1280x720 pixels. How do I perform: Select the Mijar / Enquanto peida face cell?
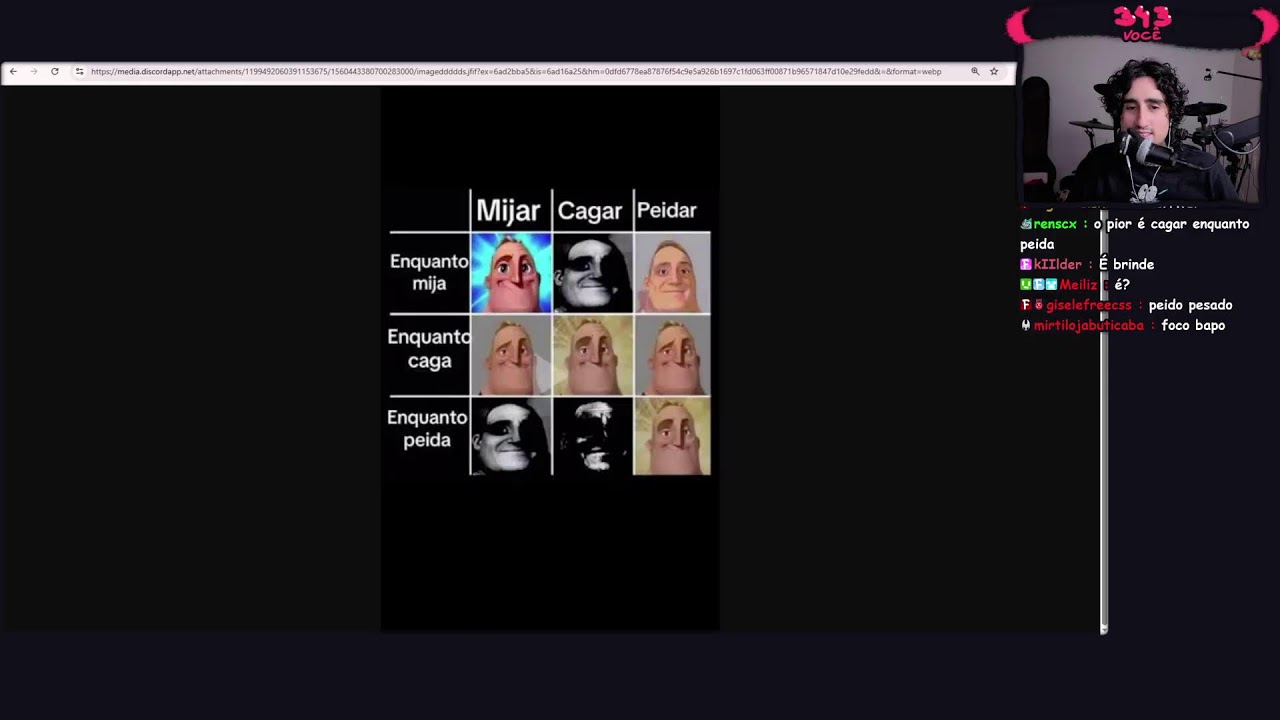511,436
